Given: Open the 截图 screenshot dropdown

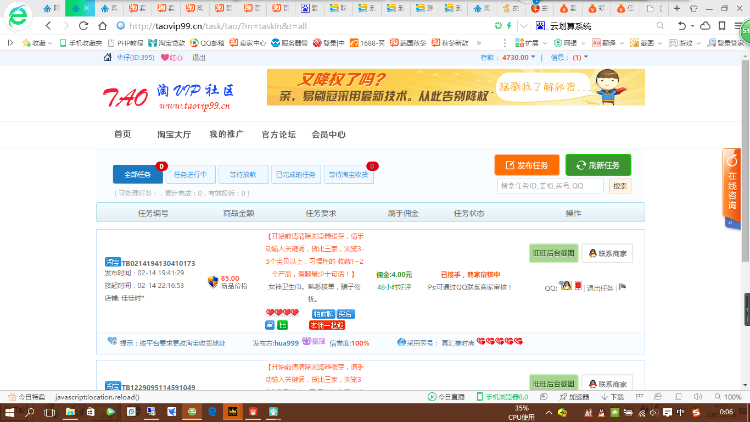Looking at the screenshot, I should pos(646,43).
